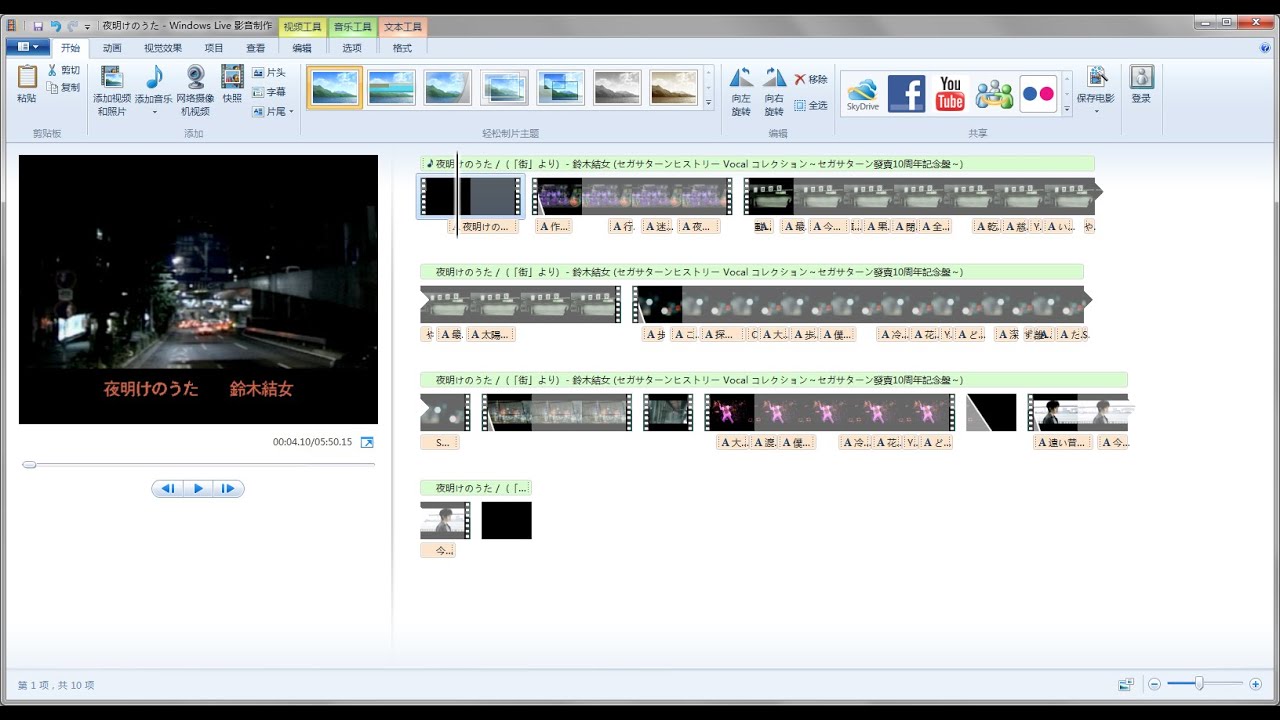Screen dimensions: 1280x720
Task: Expand the AutoMovie themes gallery
Action: point(708,104)
